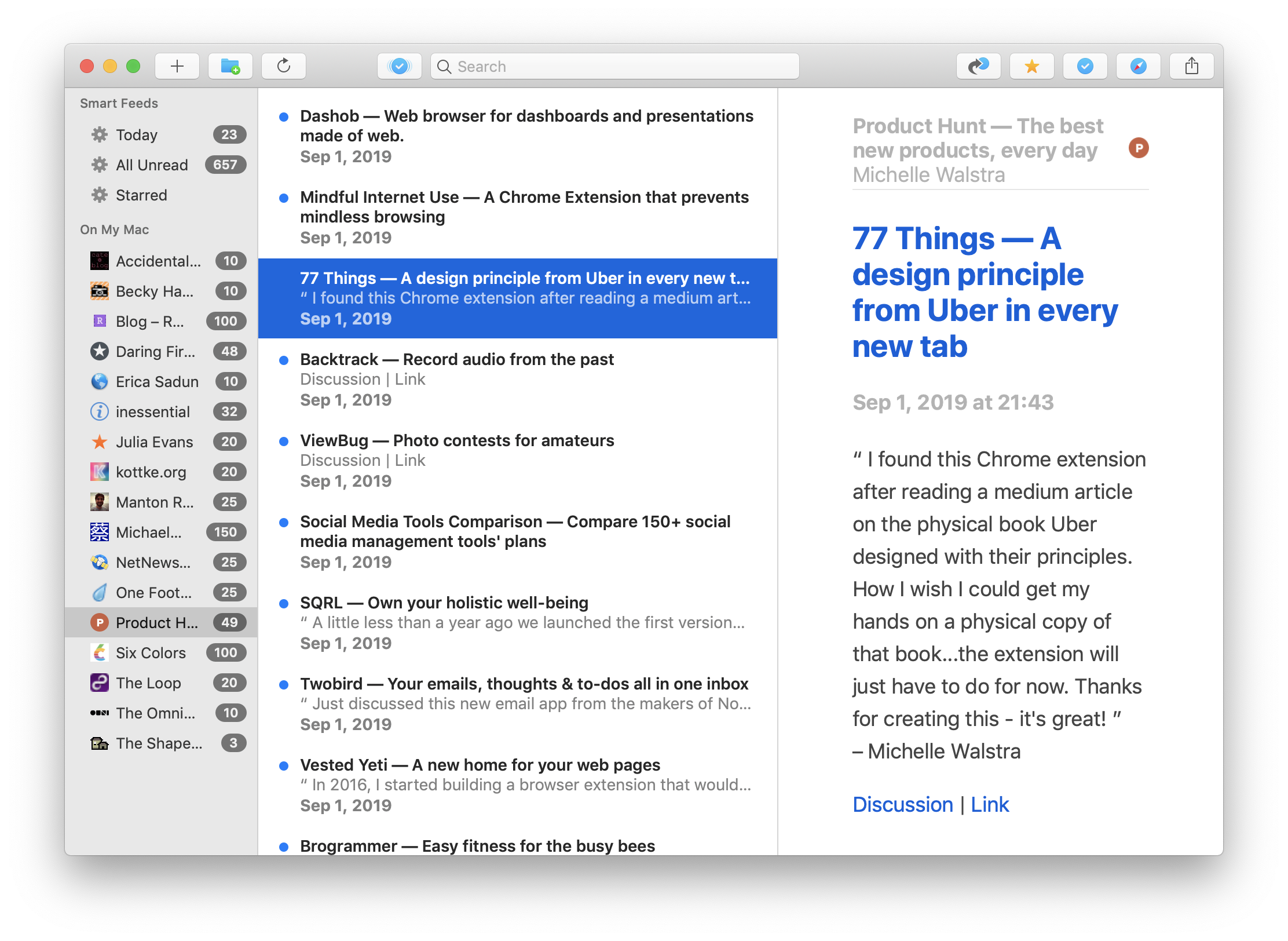1288x941 pixels.
Task: Go to the next unread article
Action: 979,65
